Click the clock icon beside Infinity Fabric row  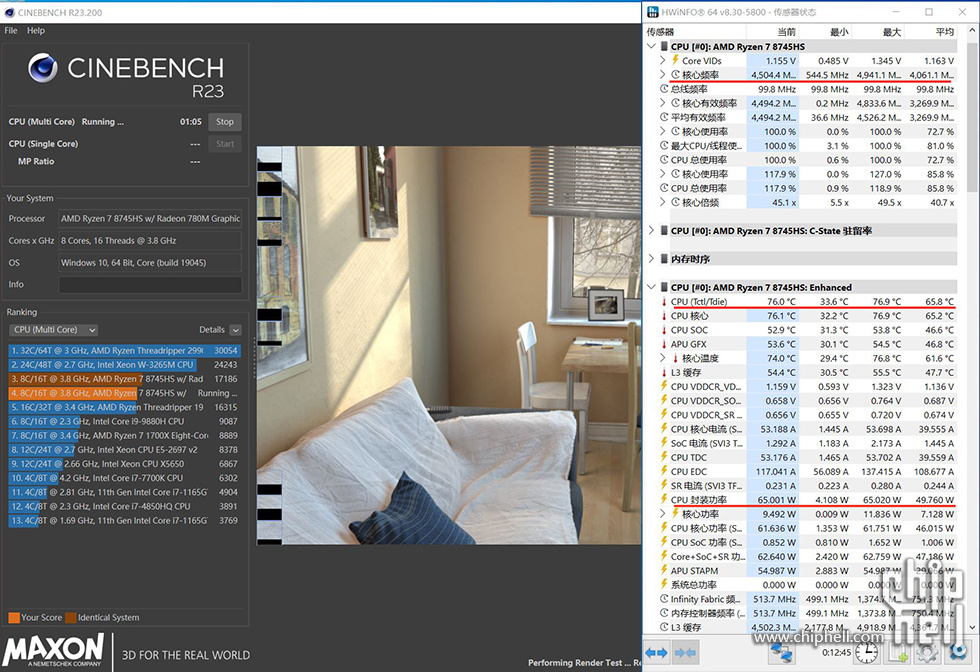[664, 599]
